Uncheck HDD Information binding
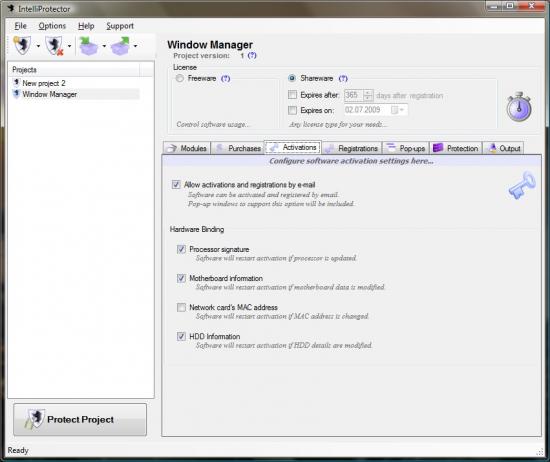This screenshot has width=550, height=462. pos(181,336)
